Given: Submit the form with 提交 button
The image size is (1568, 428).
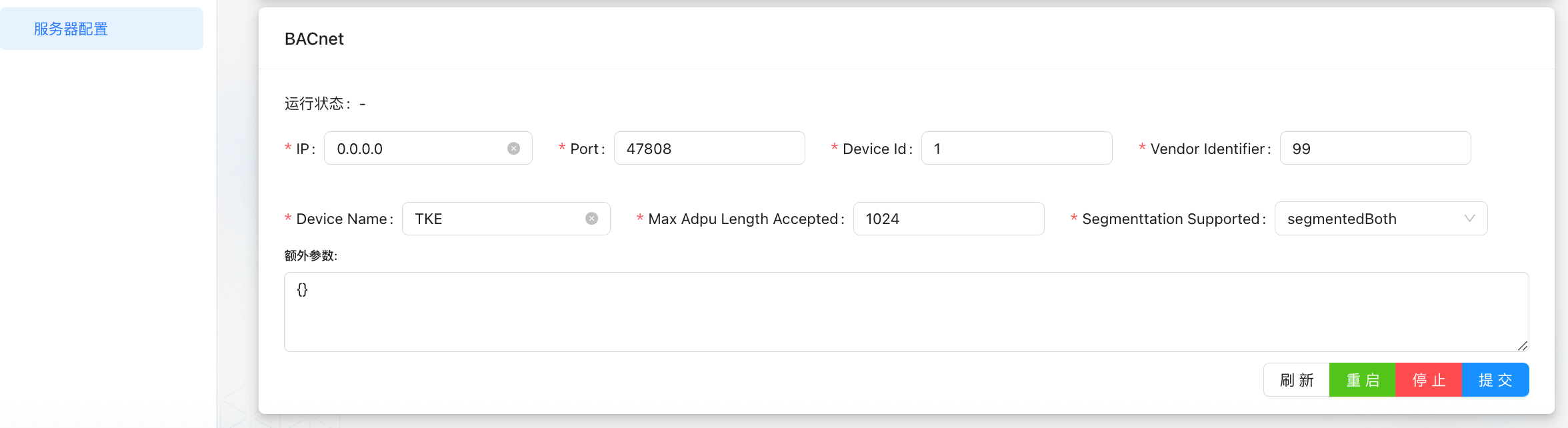Looking at the screenshot, I should click(1495, 380).
